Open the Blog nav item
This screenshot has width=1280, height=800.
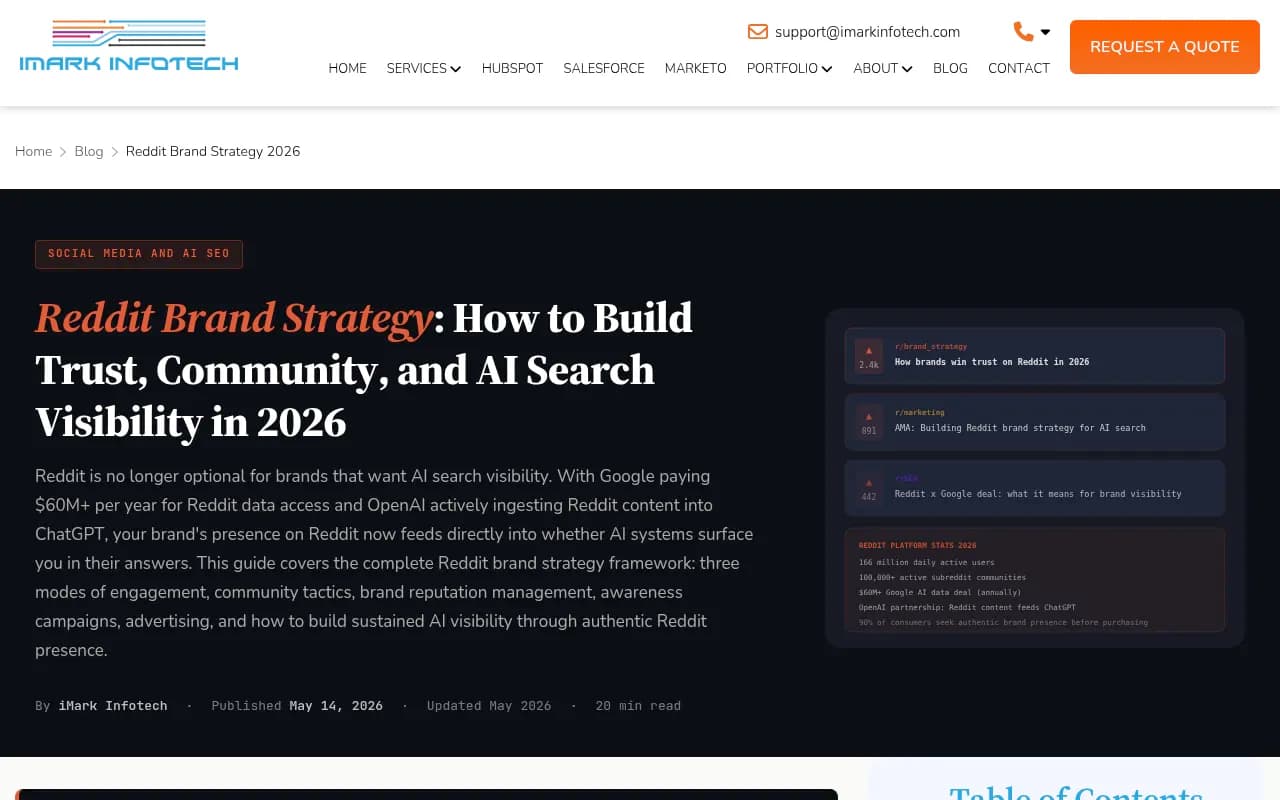(x=950, y=68)
